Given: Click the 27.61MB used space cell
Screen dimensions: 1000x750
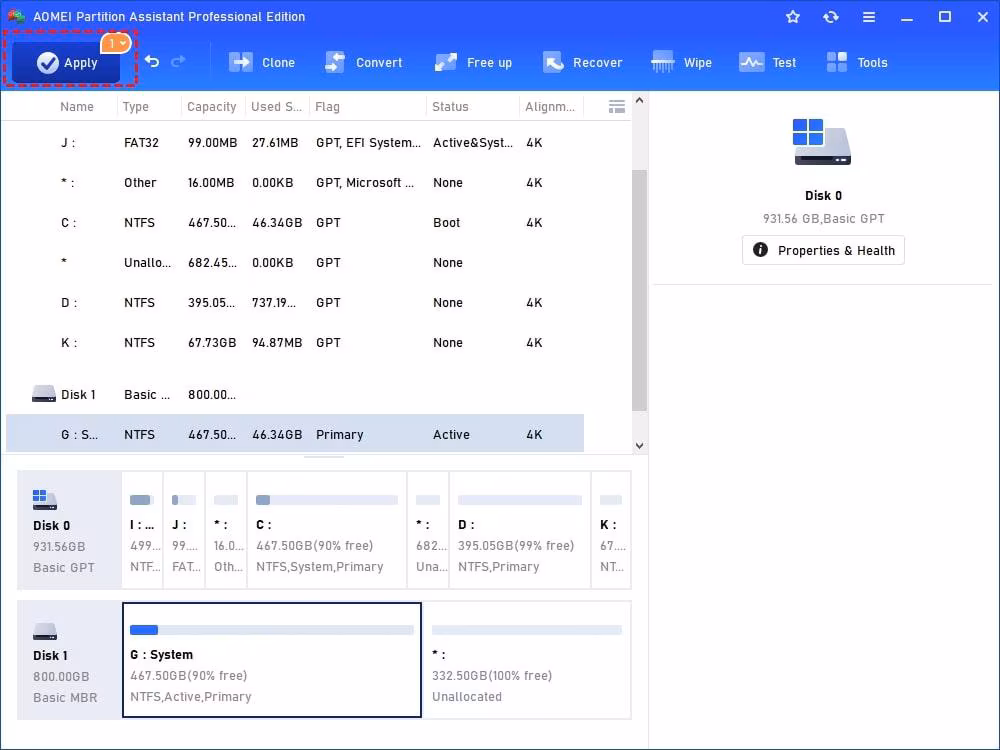Looking at the screenshot, I should coord(275,143).
